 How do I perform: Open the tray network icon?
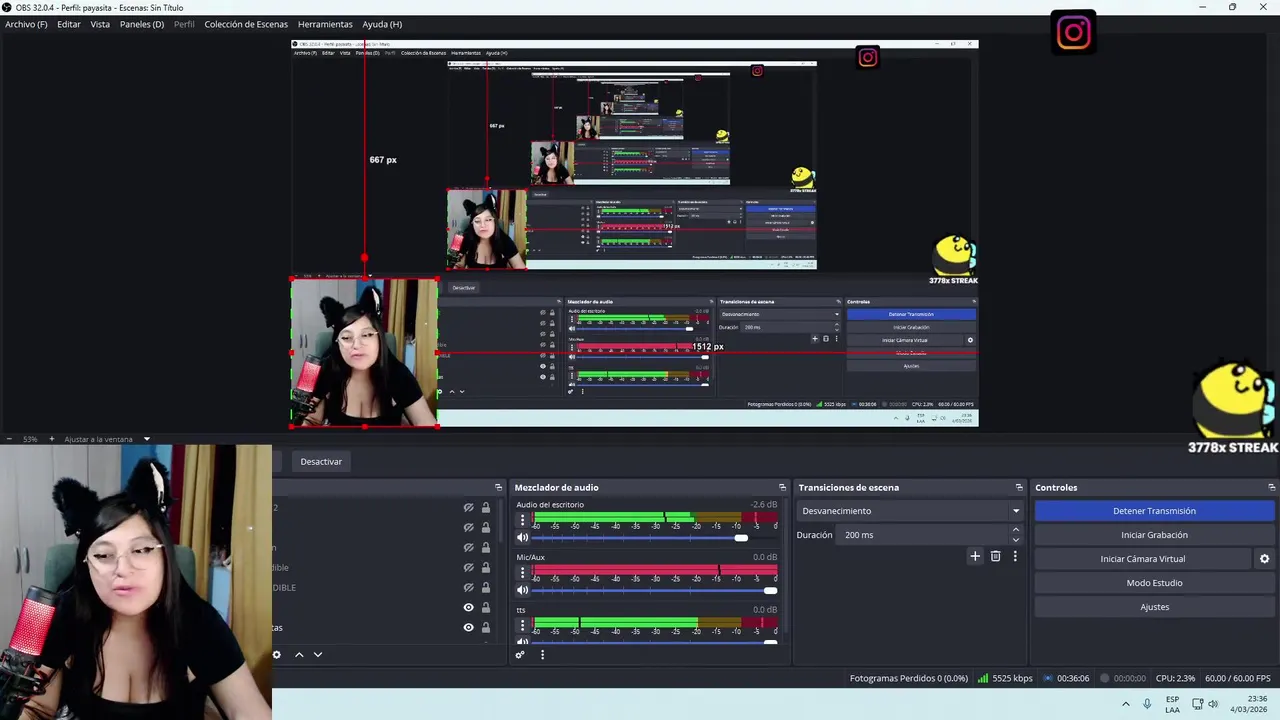[1197, 704]
